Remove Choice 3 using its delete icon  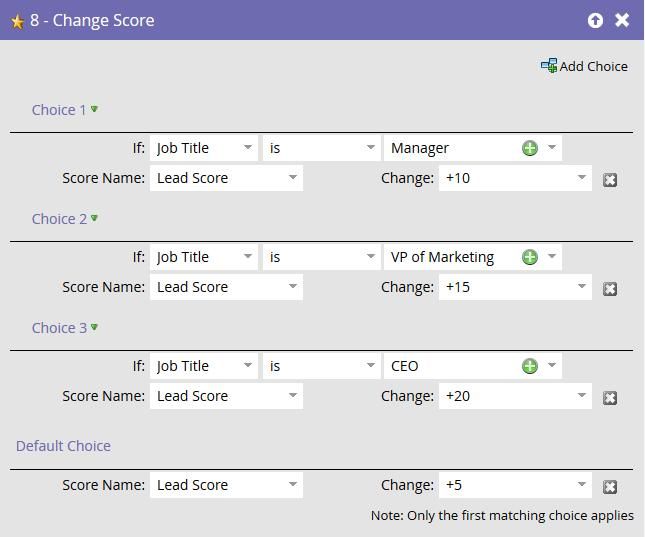(610, 398)
